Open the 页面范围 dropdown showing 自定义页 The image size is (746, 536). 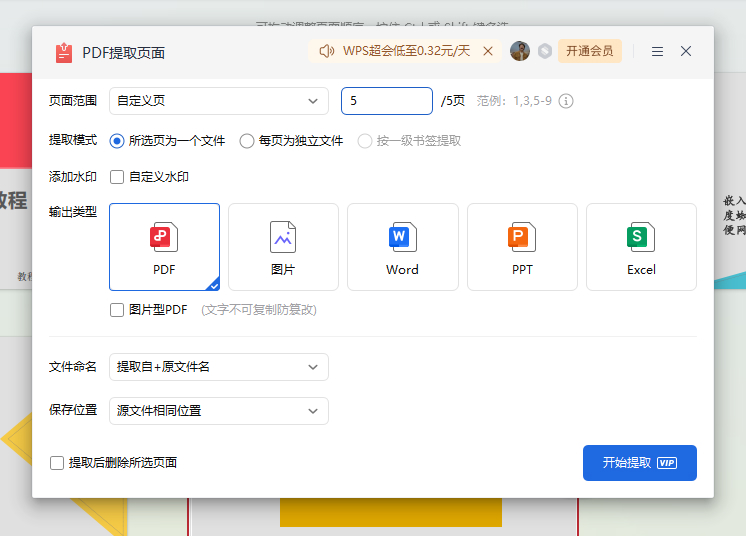click(x=219, y=101)
